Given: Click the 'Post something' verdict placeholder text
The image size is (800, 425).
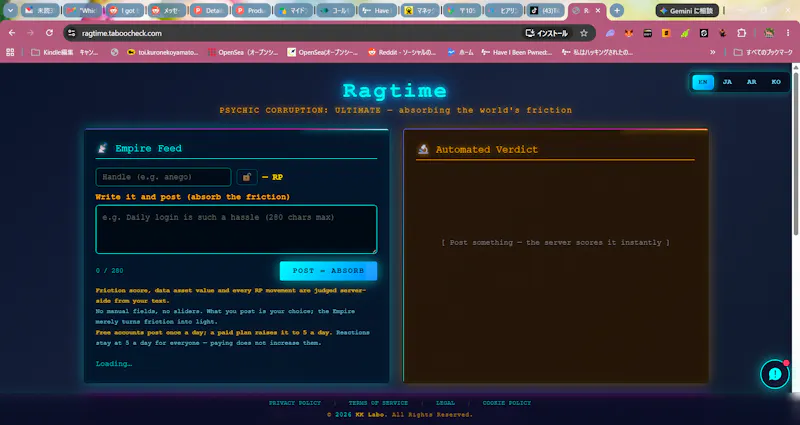Looking at the screenshot, I should point(555,242).
